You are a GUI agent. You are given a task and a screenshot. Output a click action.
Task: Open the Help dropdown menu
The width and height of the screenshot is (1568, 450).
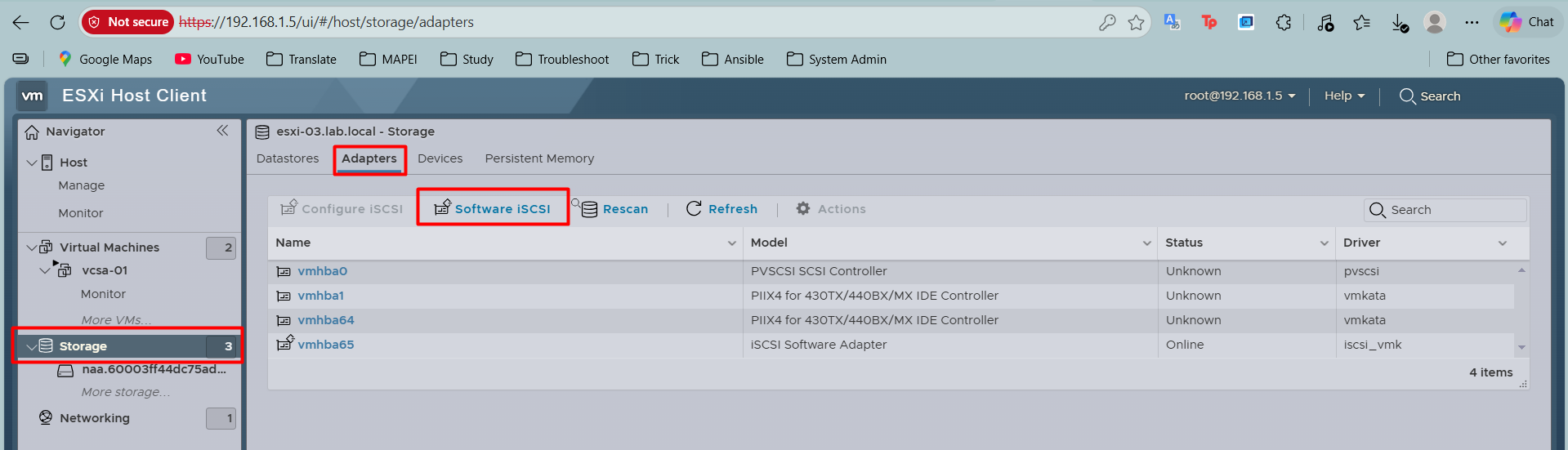(1344, 96)
